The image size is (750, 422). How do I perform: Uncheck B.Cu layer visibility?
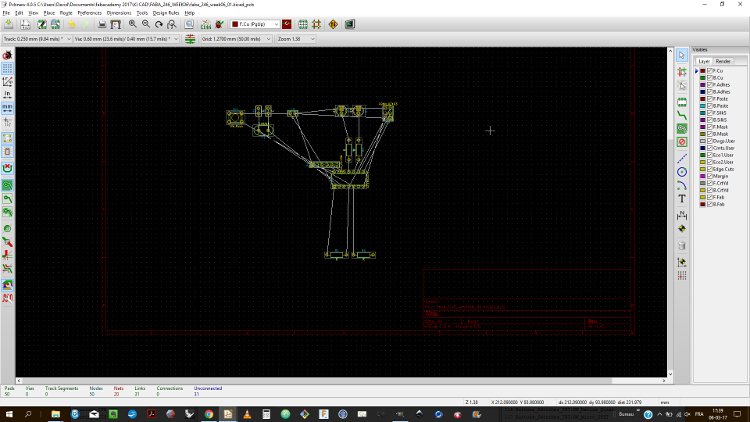click(710, 78)
